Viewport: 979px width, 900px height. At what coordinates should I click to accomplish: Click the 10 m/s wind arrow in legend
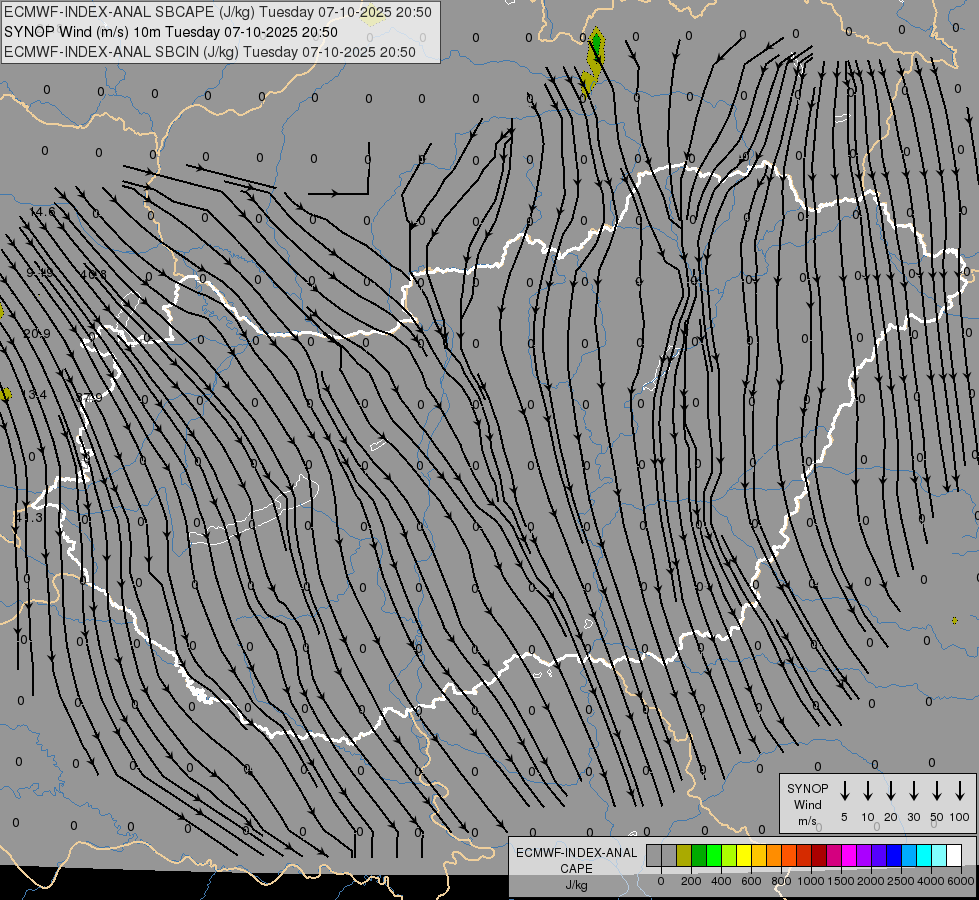tap(868, 791)
